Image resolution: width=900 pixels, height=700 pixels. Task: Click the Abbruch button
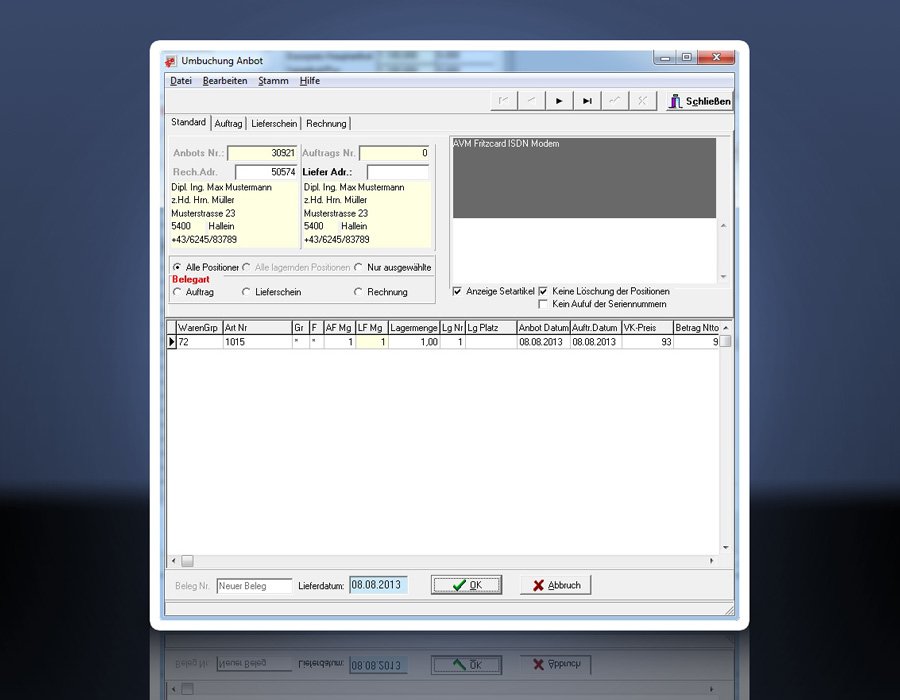click(x=556, y=585)
